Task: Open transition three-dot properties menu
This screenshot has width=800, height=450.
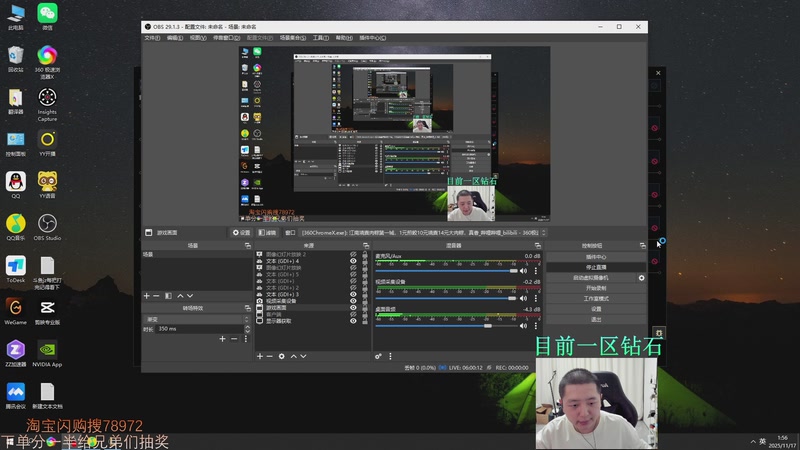Action: pos(245,339)
